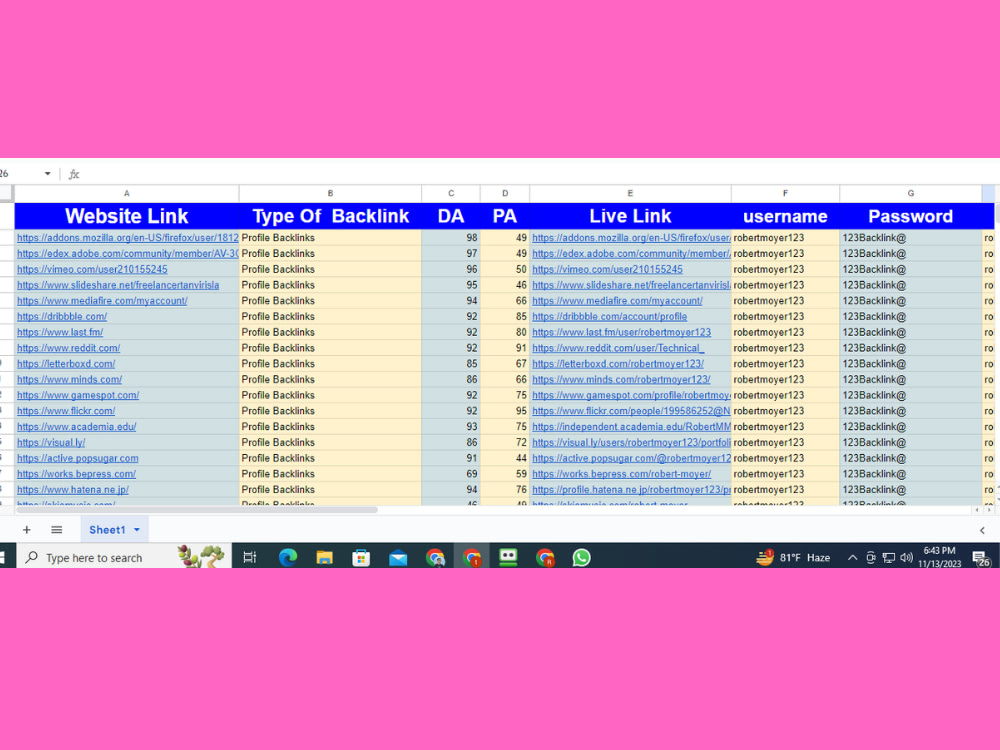Open the vimeo.com/user210155245 Website Link
The height and width of the screenshot is (750, 1000).
coord(92,269)
